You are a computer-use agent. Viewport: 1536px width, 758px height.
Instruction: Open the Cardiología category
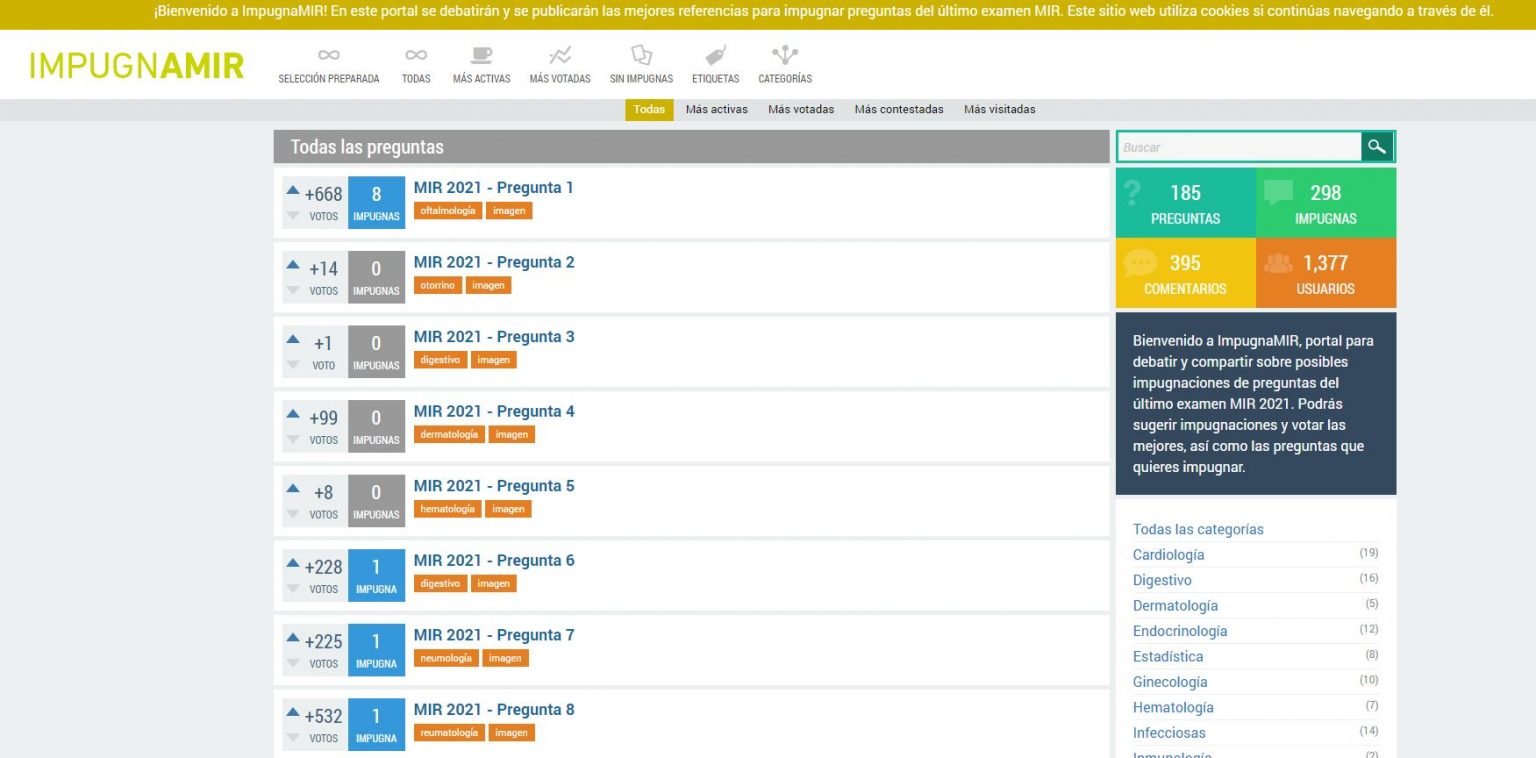[x=1168, y=555]
